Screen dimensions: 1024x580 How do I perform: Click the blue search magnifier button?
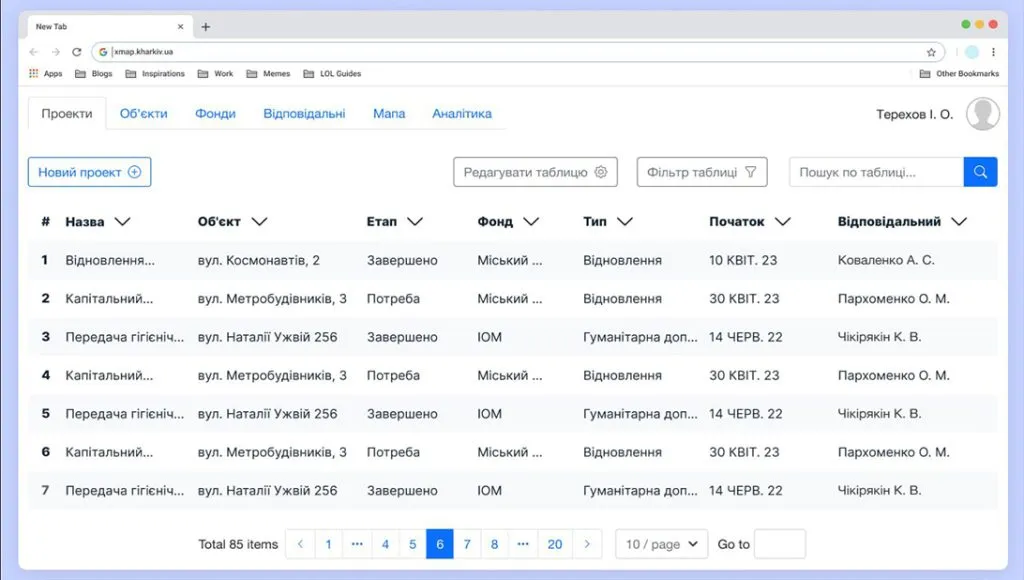(x=980, y=172)
